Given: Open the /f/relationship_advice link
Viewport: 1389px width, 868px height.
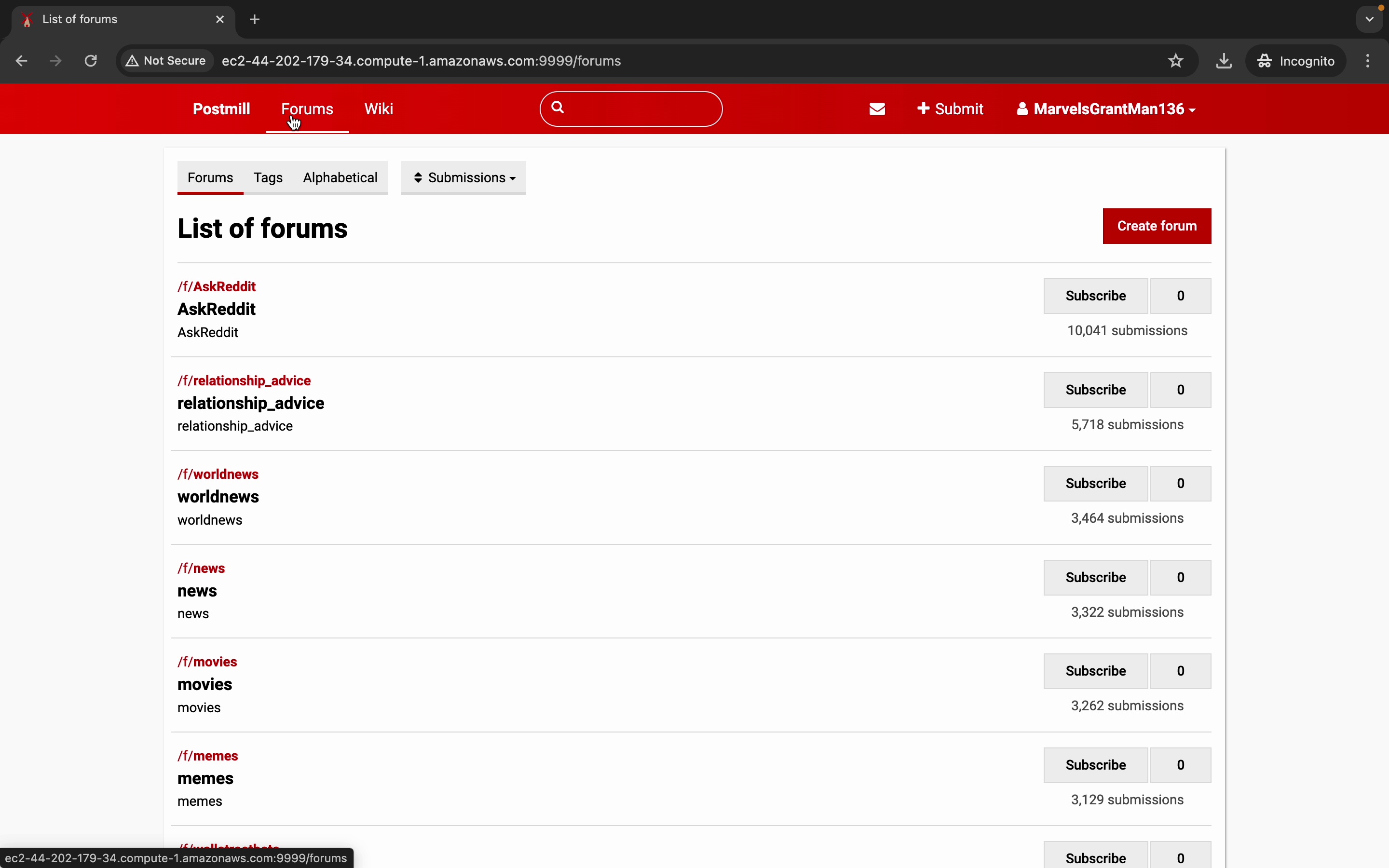Looking at the screenshot, I should (x=244, y=380).
